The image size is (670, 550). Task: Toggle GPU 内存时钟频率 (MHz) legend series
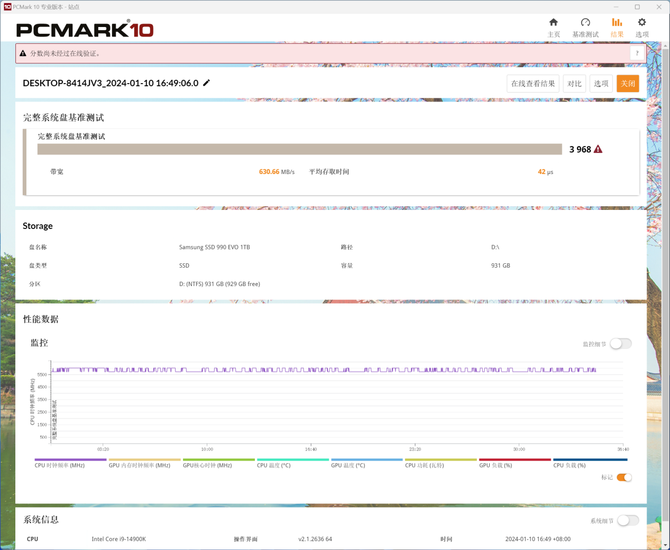[x=144, y=463]
